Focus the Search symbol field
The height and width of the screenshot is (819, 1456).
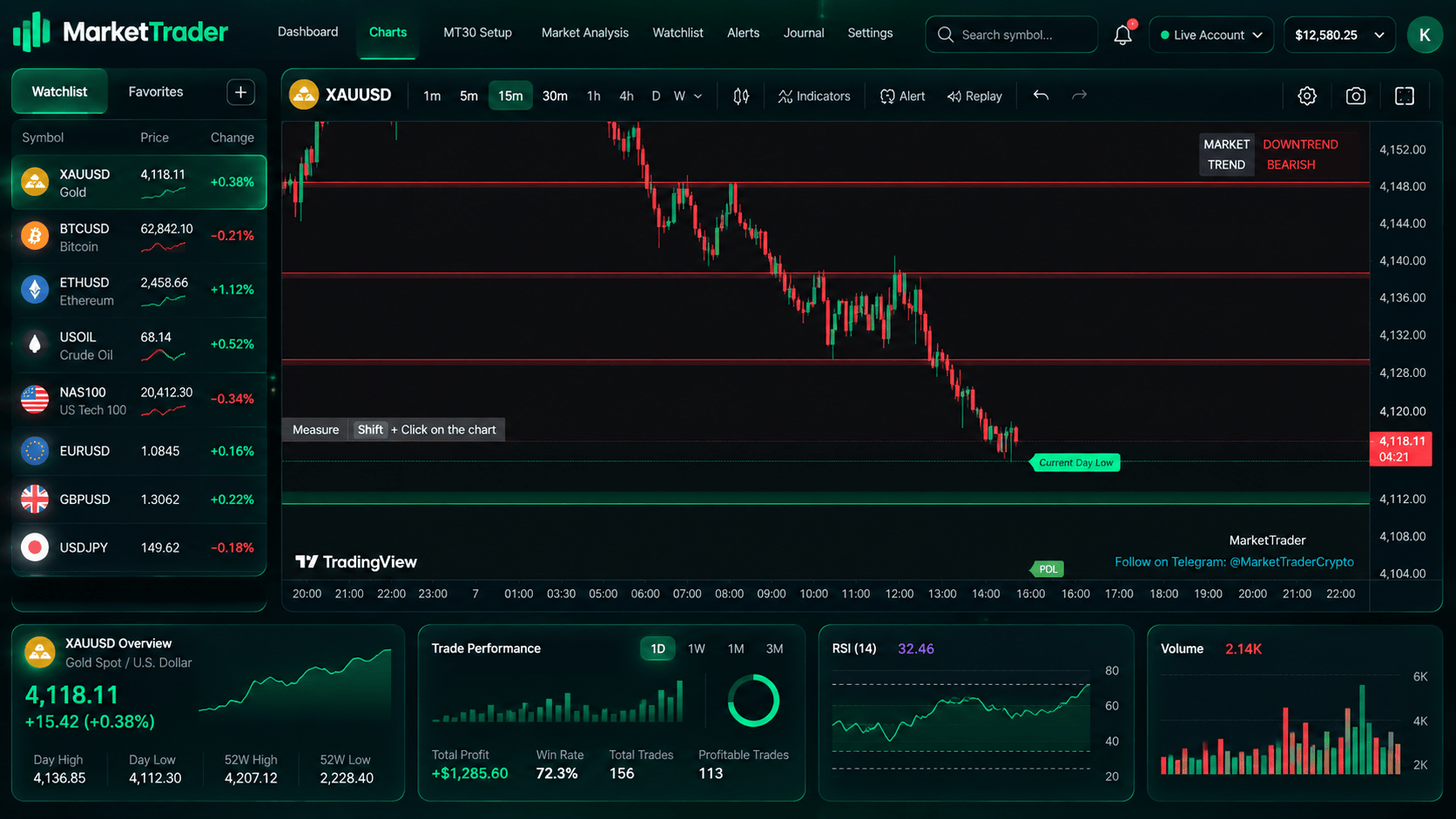[1011, 35]
